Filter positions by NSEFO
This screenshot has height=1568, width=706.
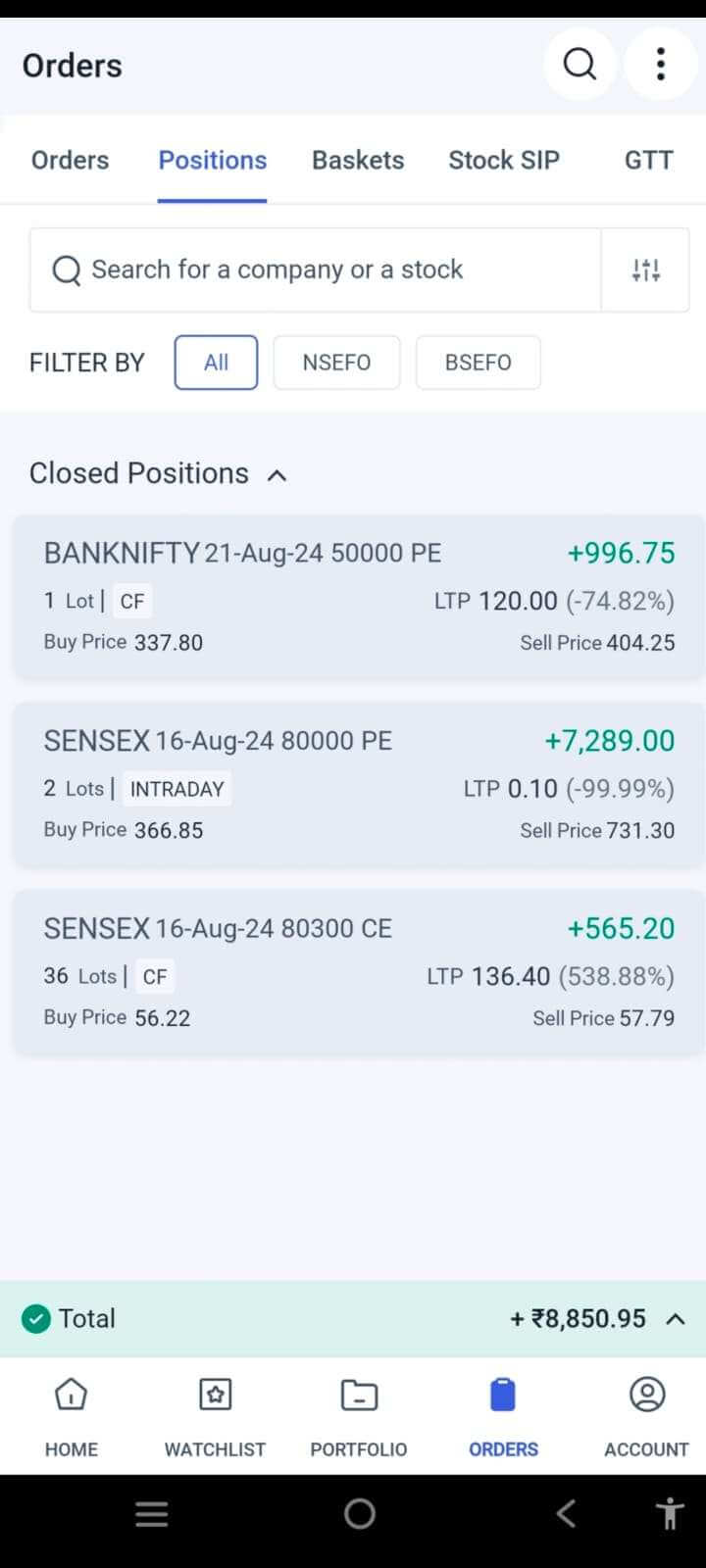[336, 363]
